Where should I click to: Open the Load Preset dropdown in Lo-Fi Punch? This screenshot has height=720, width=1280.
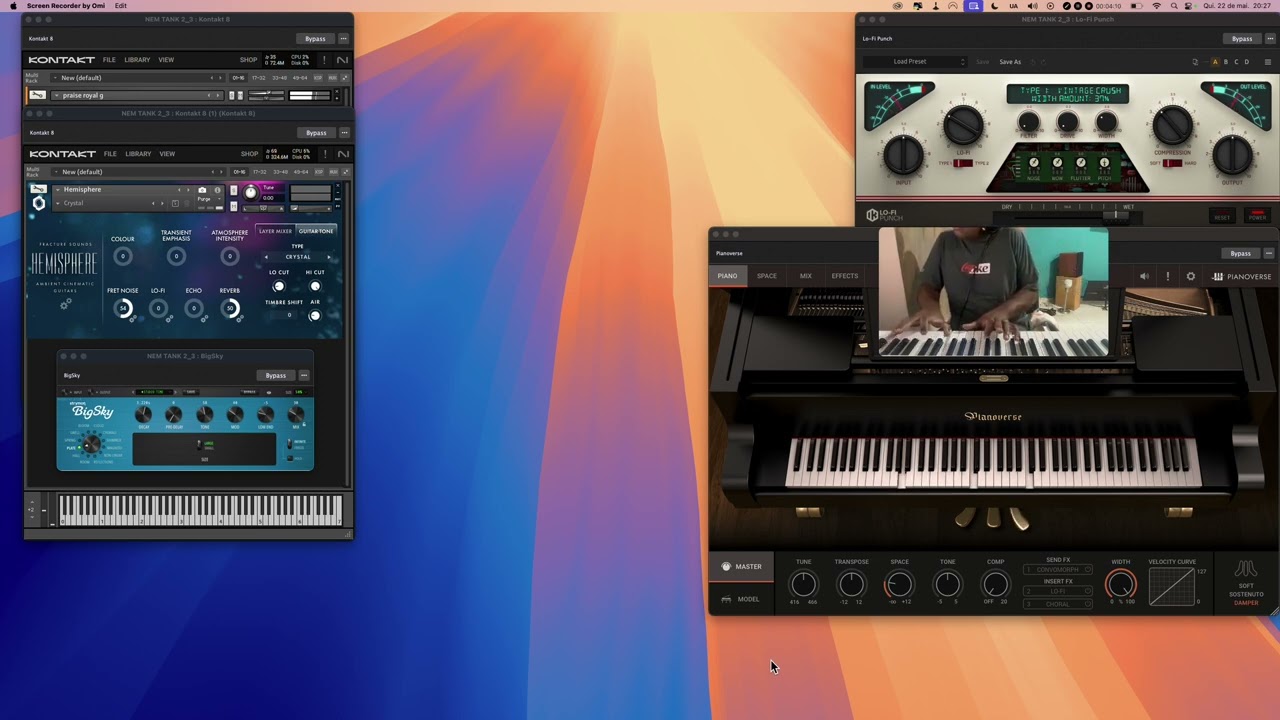916,62
